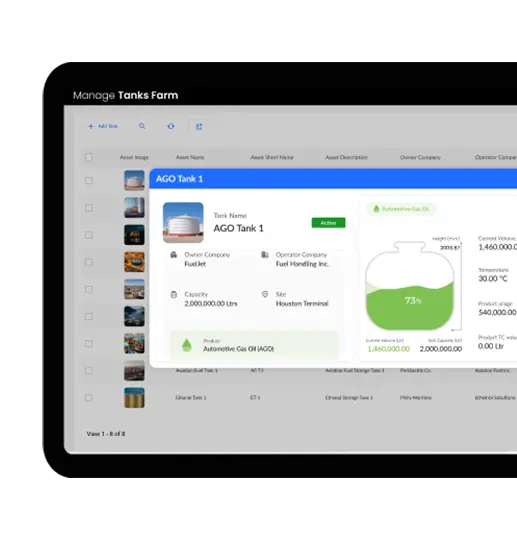Open the first white tank thumbnail in list
This screenshot has height=539, width=517.
click(134, 180)
